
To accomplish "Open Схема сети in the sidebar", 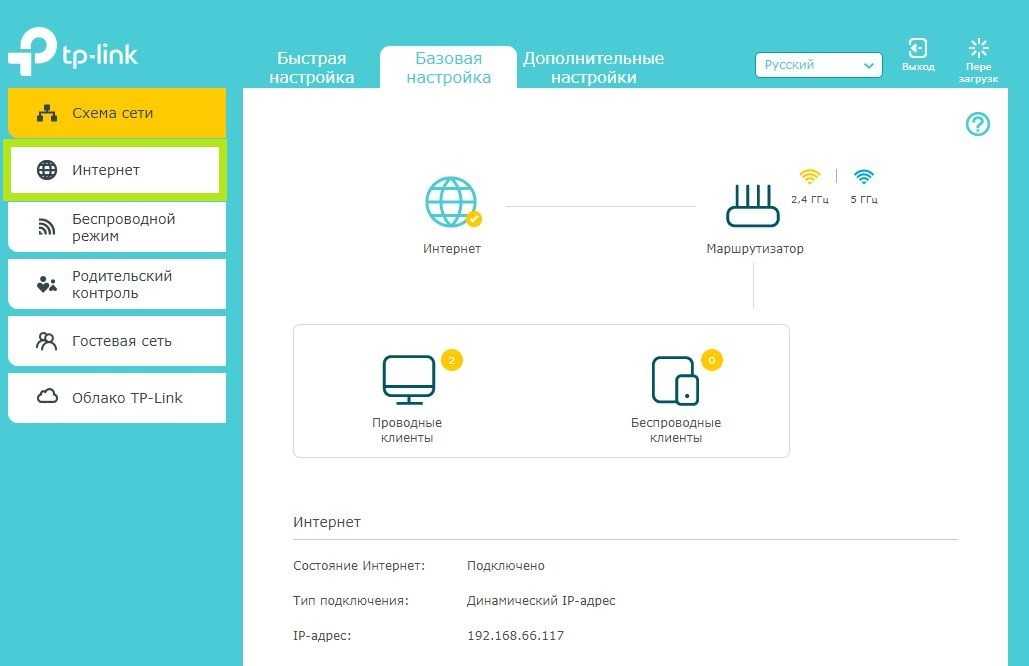I will coord(116,113).
